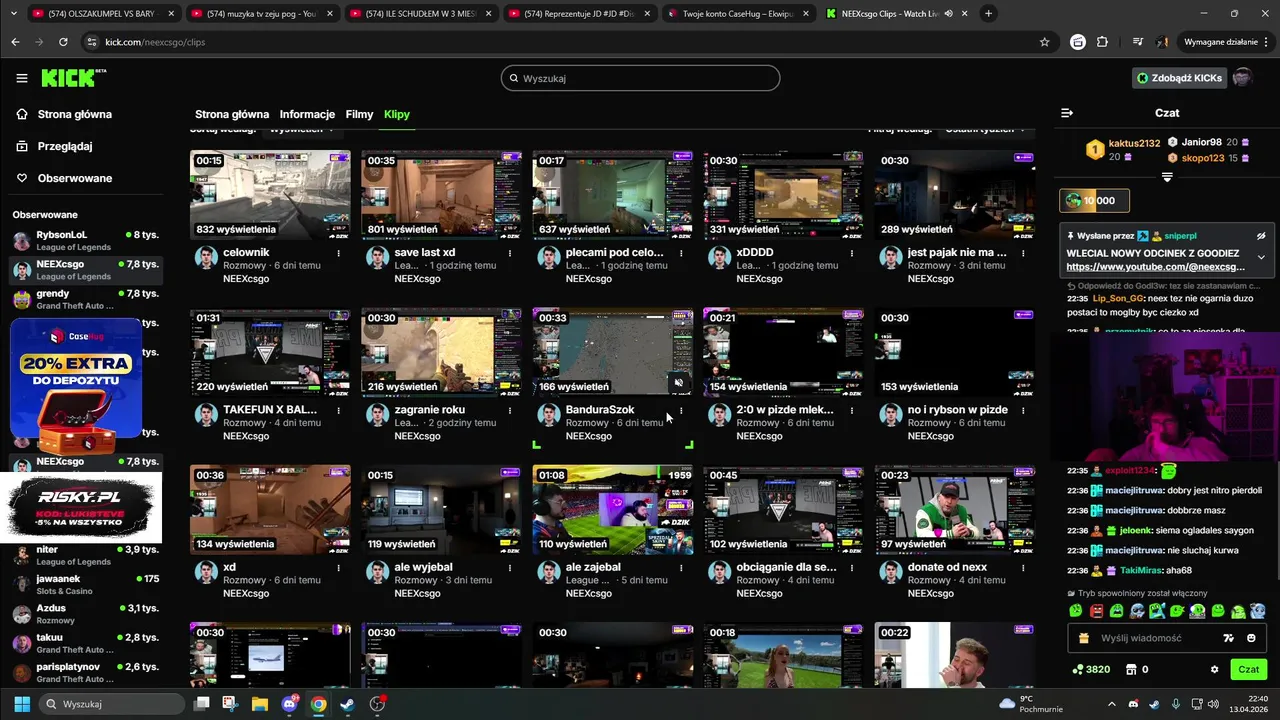The height and width of the screenshot is (720, 1280).
Task: Click the zagranie roku clip title
Action: tap(430, 410)
